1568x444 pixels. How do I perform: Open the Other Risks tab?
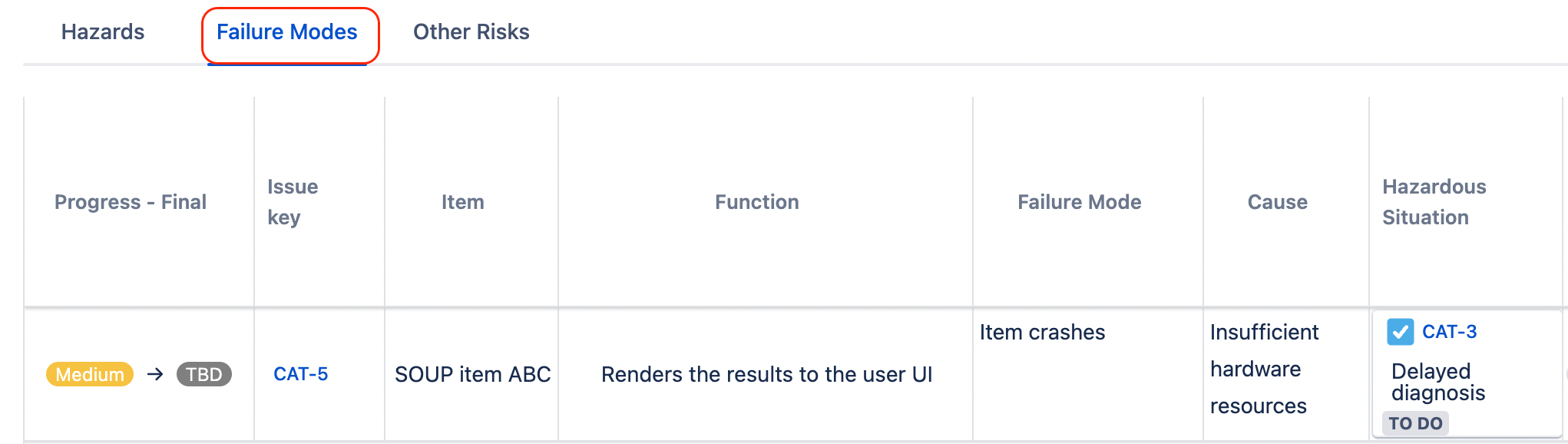point(471,32)
